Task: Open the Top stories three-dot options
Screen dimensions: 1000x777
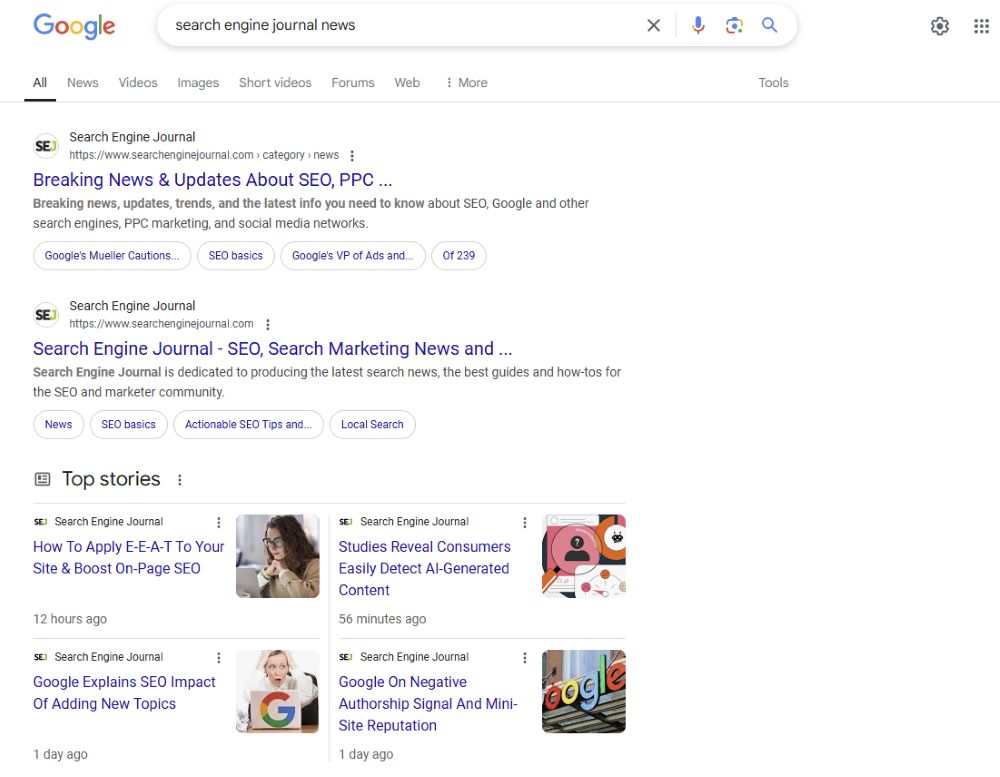Action: pos(180,480)
